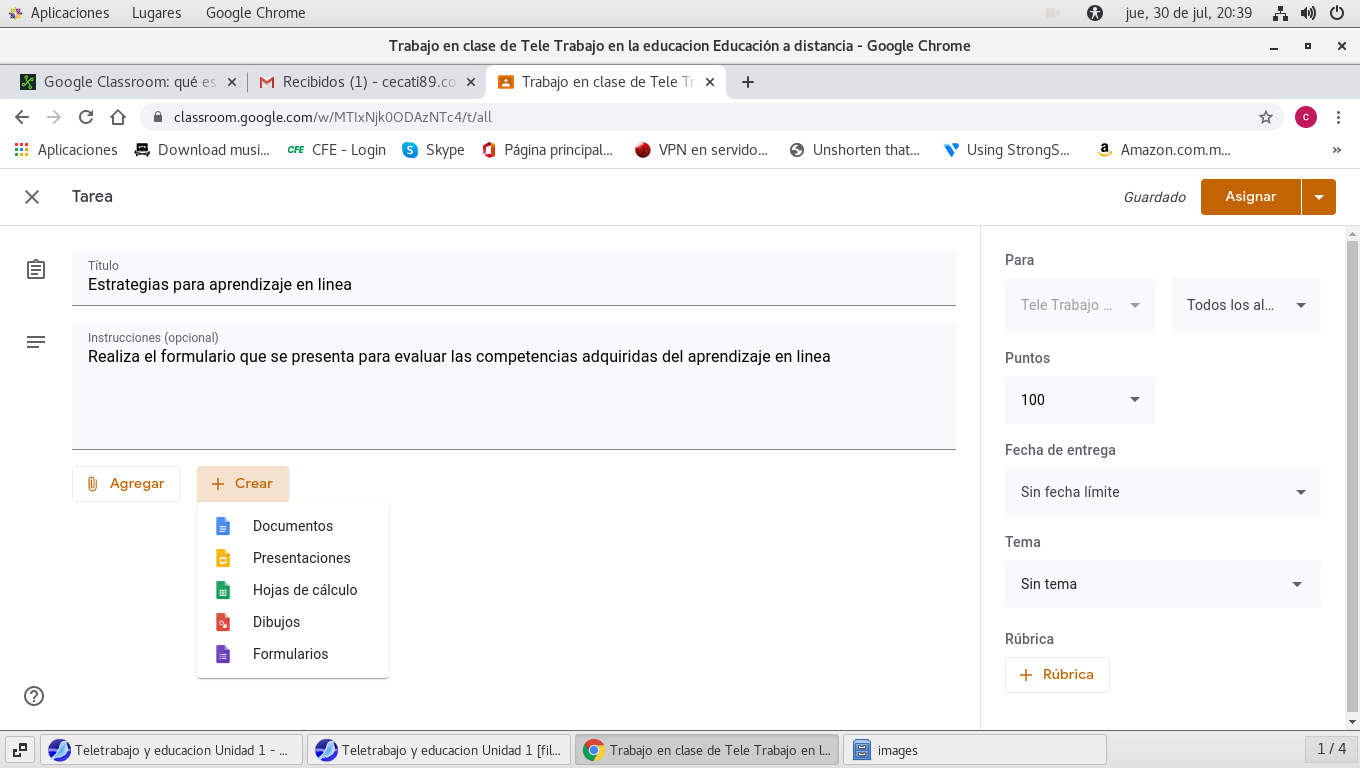Viewport: 1360px width, 768px height.
Task: Click the help question mark icon
Action: click(34, 696)
